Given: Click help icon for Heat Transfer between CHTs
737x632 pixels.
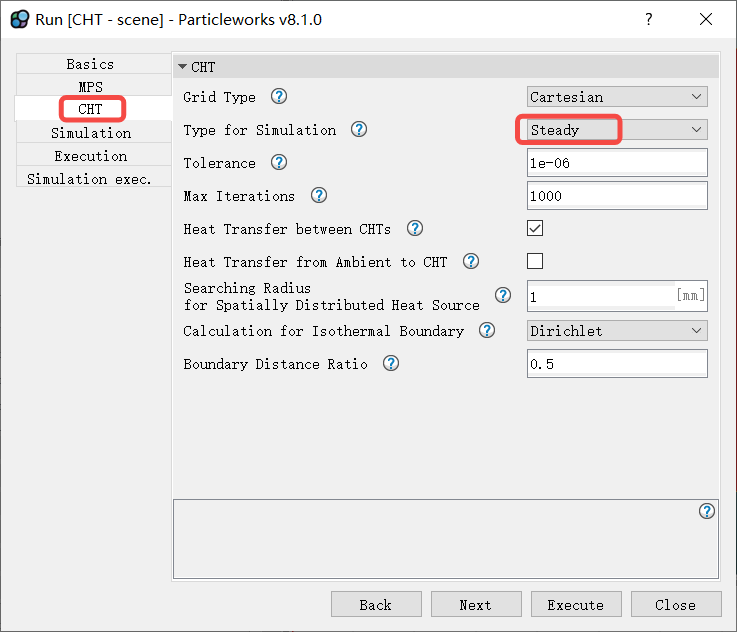Looking at the screenshot, I should click(x=414, y=229).
